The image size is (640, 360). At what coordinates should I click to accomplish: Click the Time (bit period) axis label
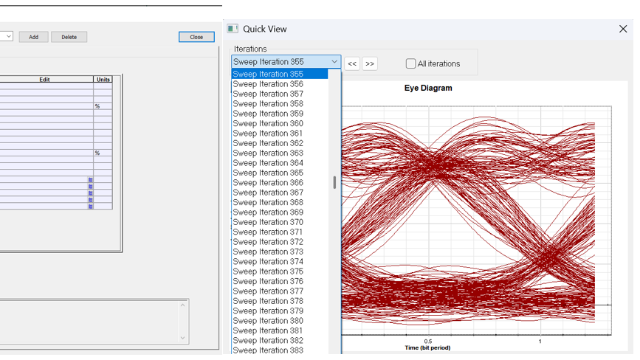point(427,348)
